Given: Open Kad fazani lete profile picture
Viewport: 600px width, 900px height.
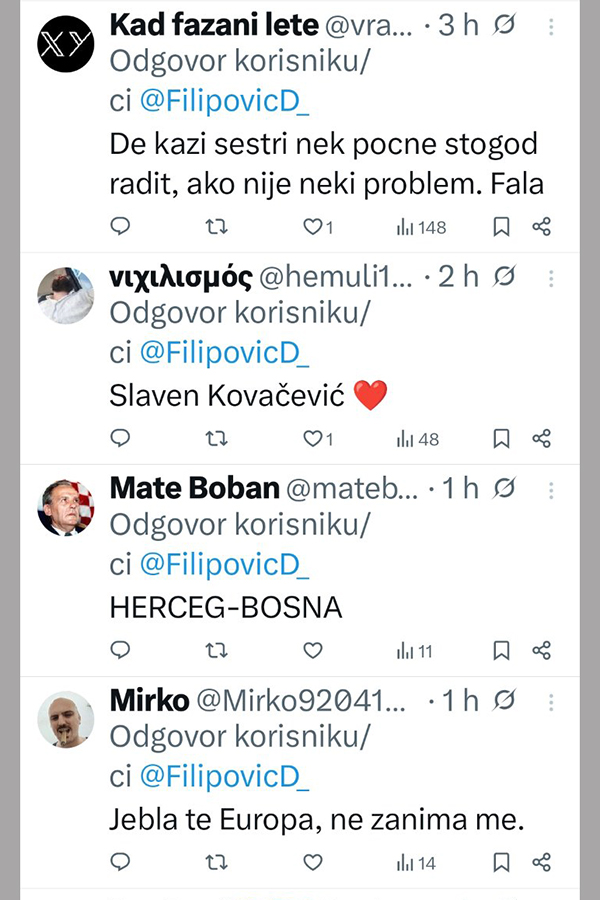Looking at the screenshot, I should pyautogui.click(x=65, y=45).
